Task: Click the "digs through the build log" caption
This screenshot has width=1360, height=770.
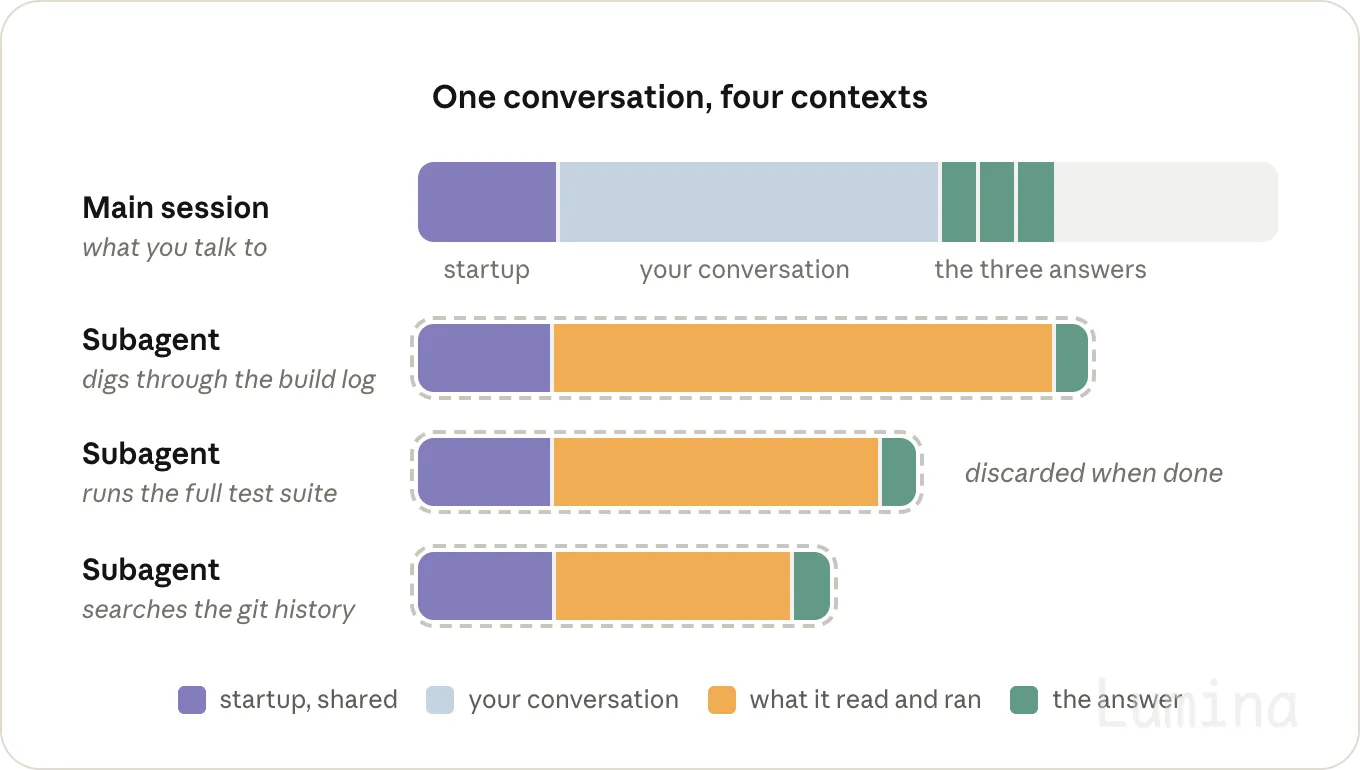Action: pos(229,380)
